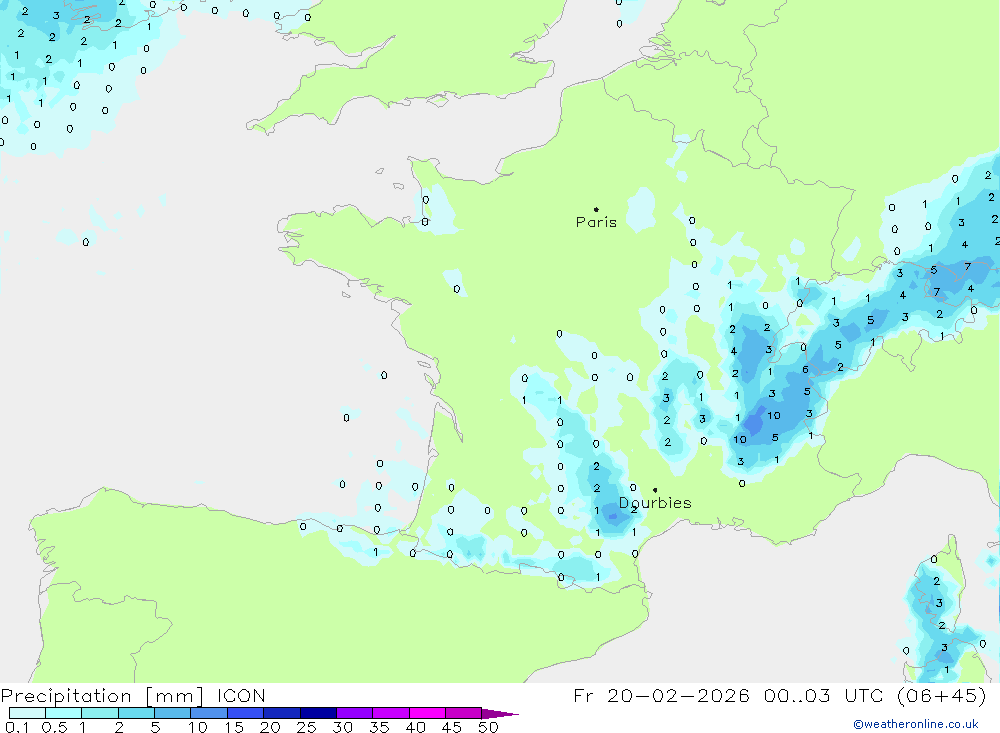Click legend value label 50

(x=488, y=727)
